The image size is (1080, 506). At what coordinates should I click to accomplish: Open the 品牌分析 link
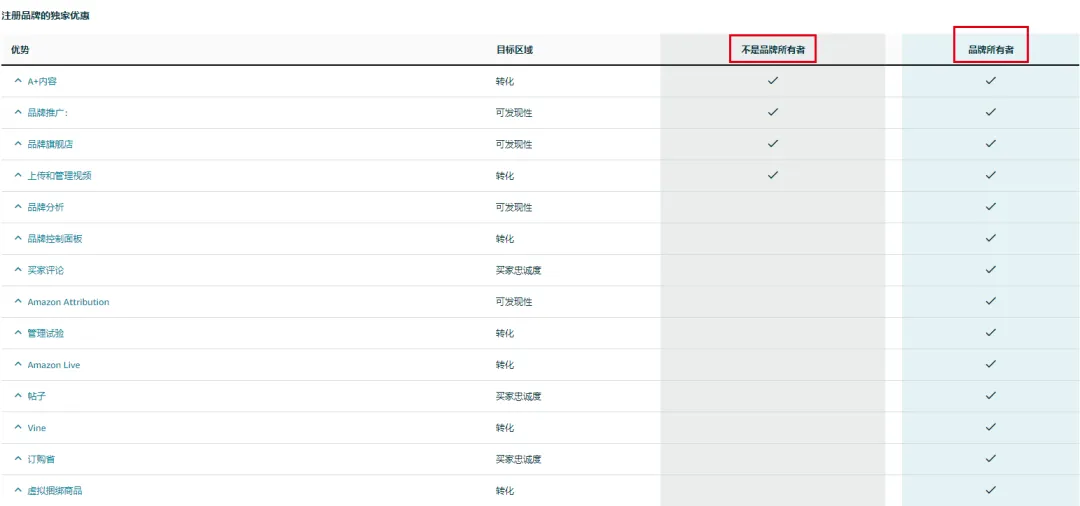(45, 207)
